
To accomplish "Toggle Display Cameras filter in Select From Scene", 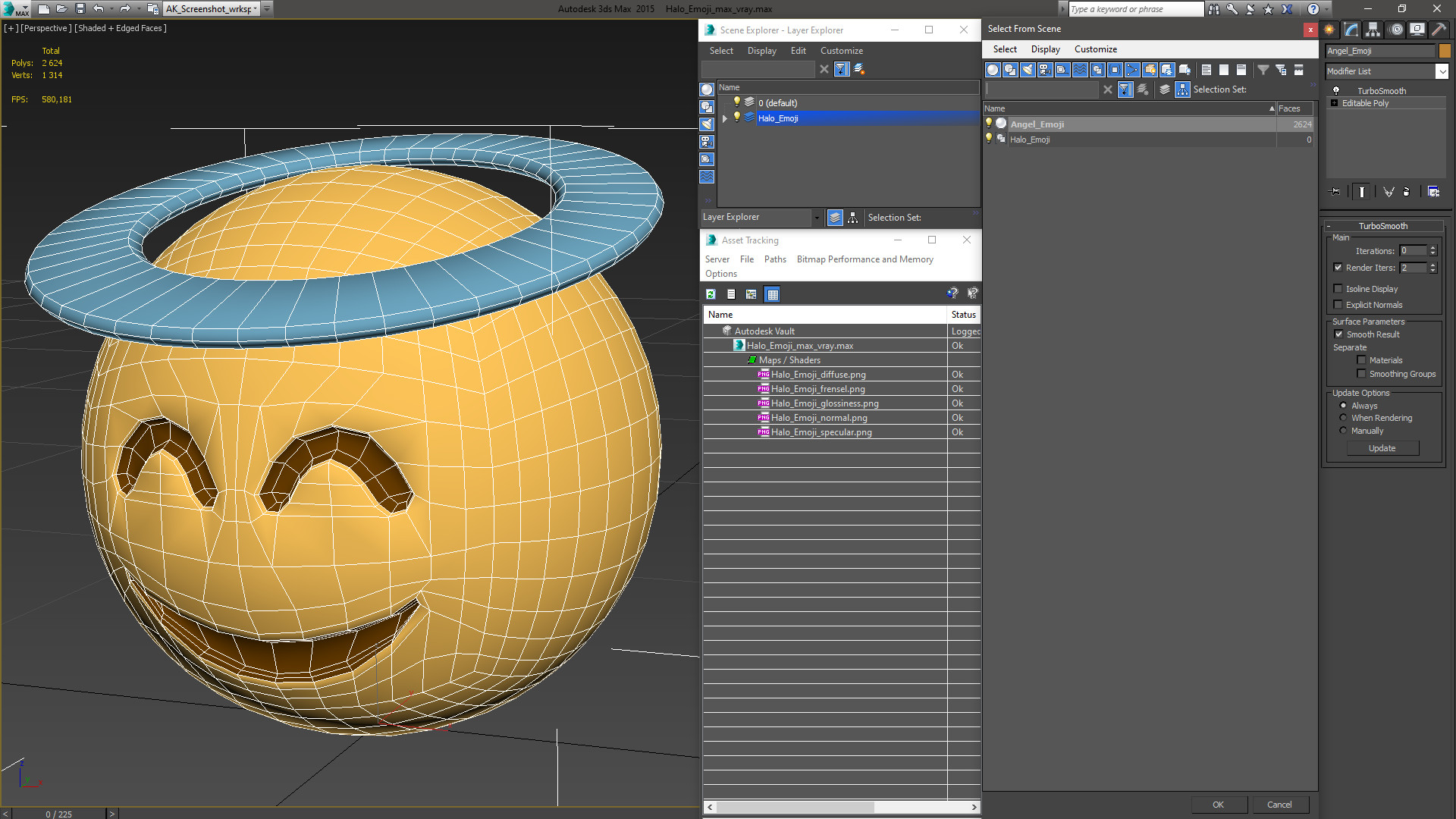I will pyautogui.click(x=1045, y=70).
